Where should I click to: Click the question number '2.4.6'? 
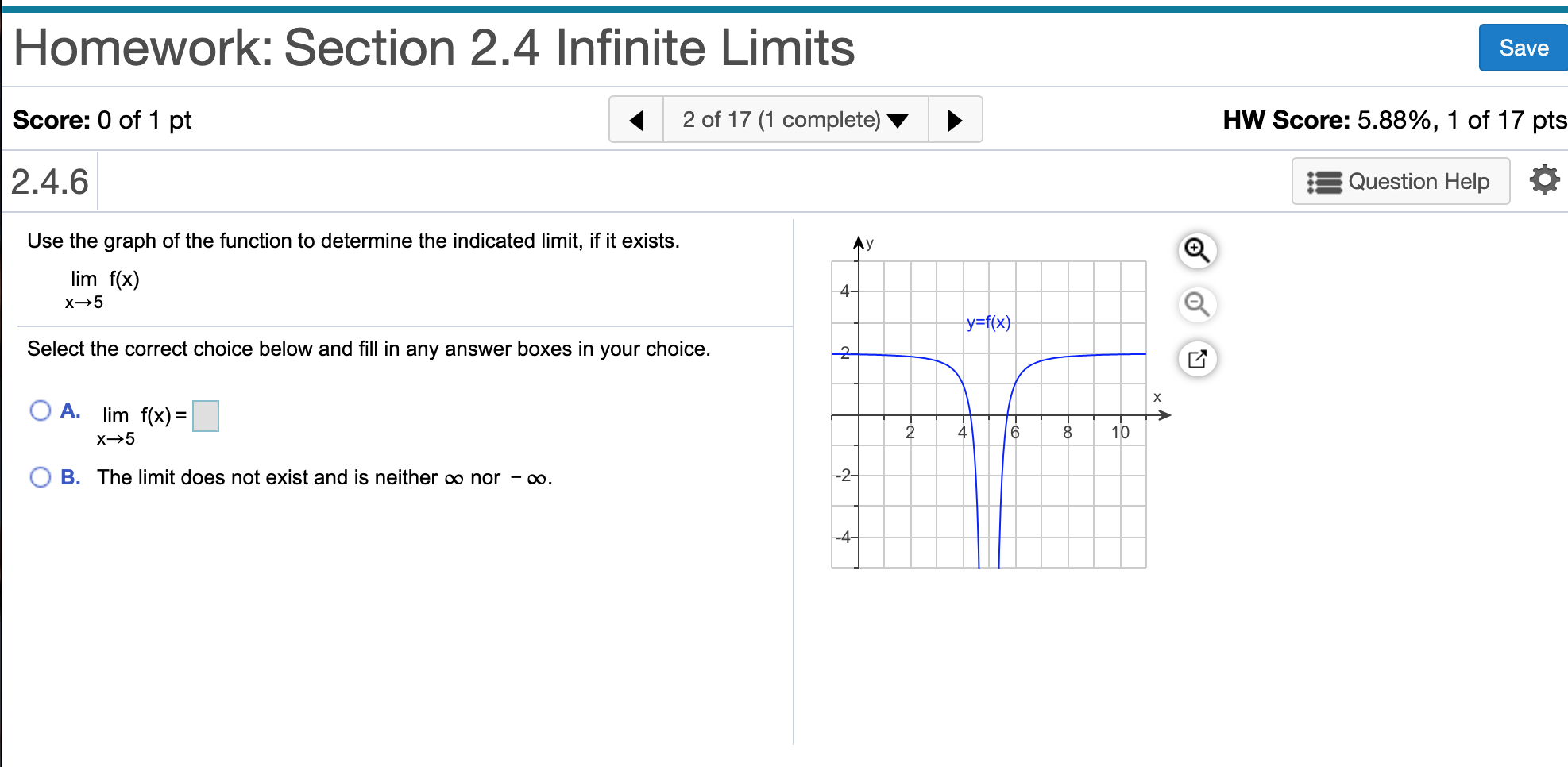(49, 182)
